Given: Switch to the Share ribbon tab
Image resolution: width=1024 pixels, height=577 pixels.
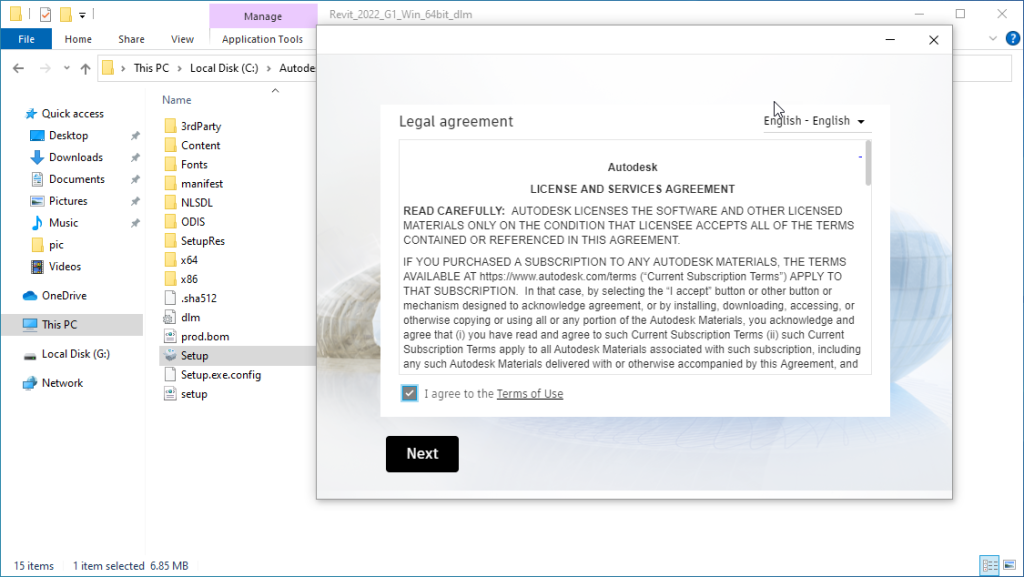Looking at the screenshot, I should click(x=131, y=39).
